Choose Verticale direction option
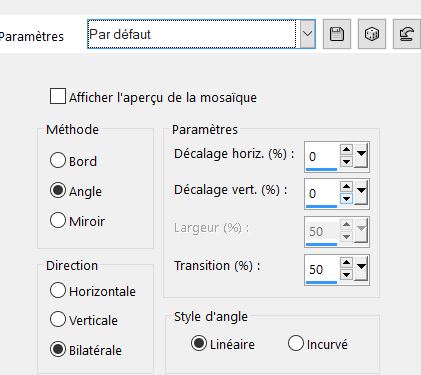The image size is (421, 375). (x=58, y=319)
